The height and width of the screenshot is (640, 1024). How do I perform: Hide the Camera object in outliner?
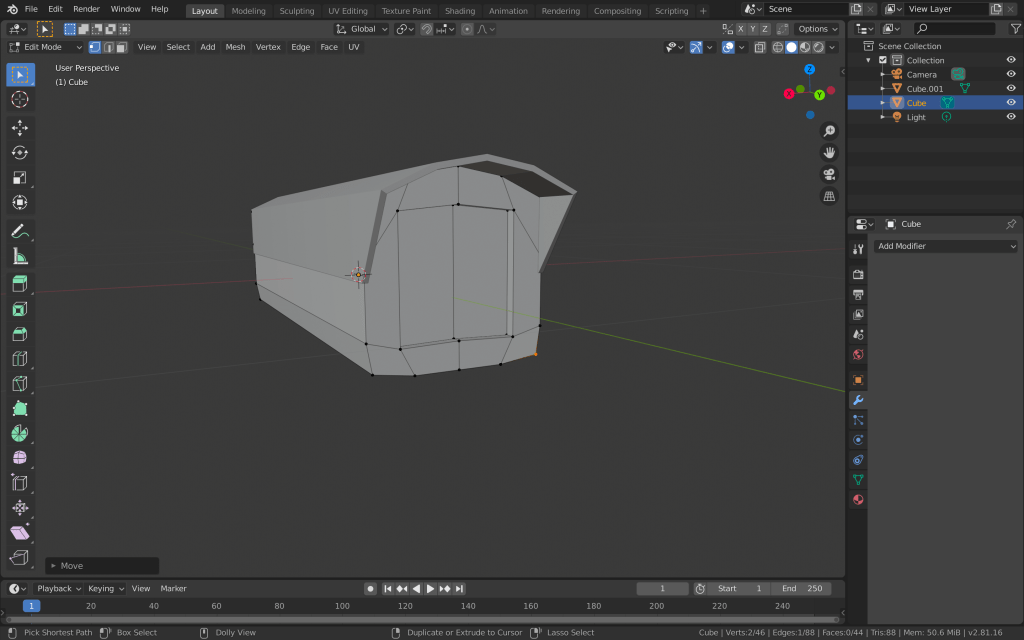(1011, 74)
